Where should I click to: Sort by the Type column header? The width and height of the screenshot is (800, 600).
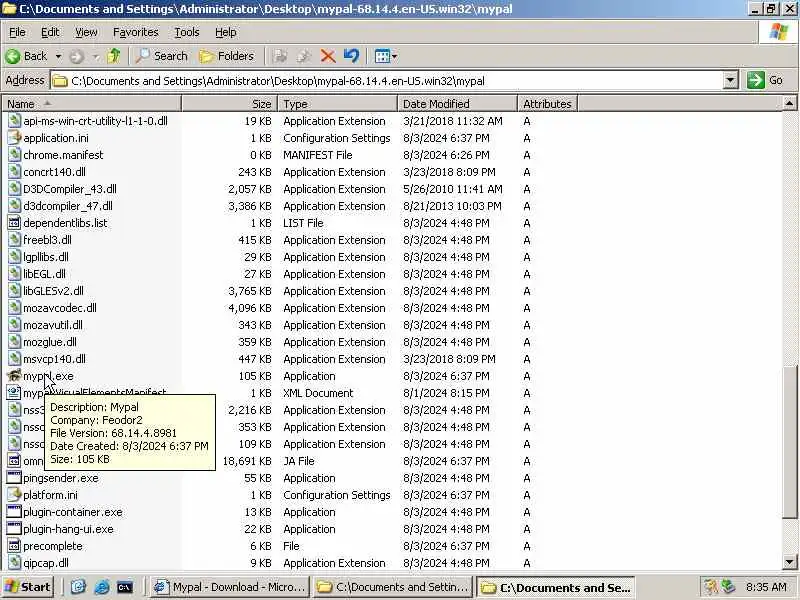(337, 104)
